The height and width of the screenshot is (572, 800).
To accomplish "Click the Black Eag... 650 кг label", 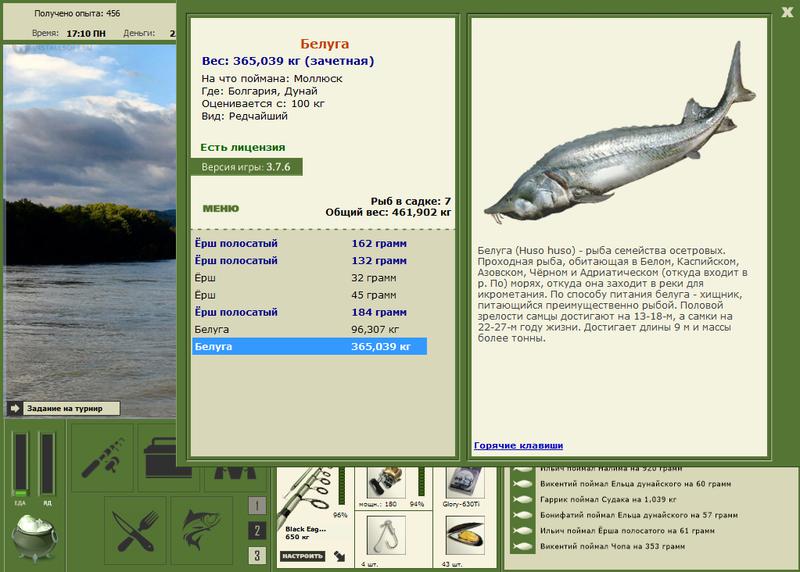I will [305, 533].
